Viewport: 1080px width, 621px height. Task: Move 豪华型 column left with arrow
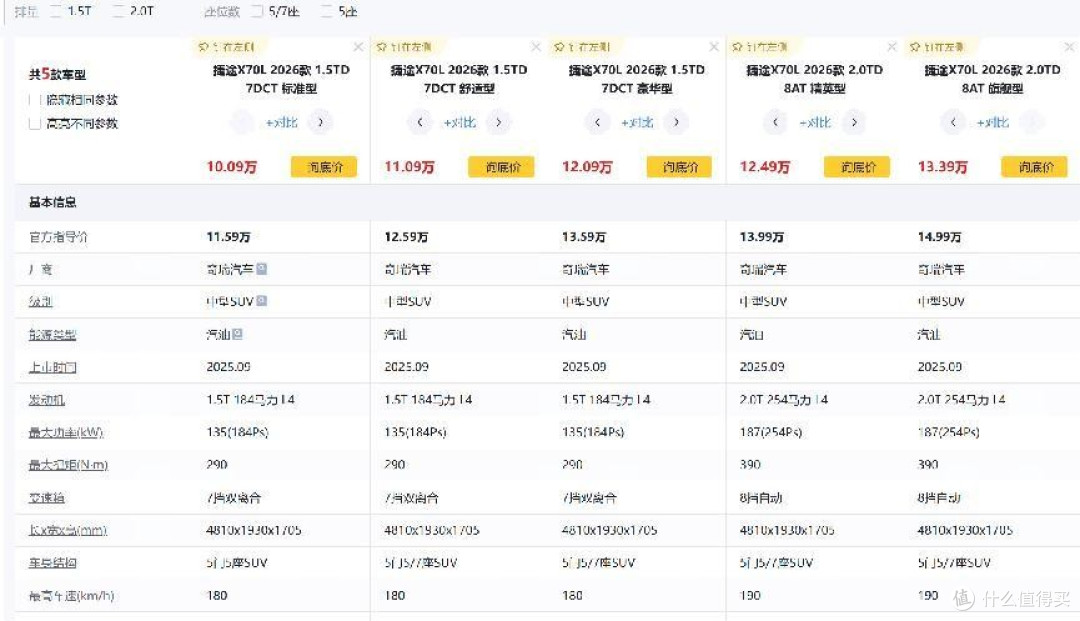597,123
